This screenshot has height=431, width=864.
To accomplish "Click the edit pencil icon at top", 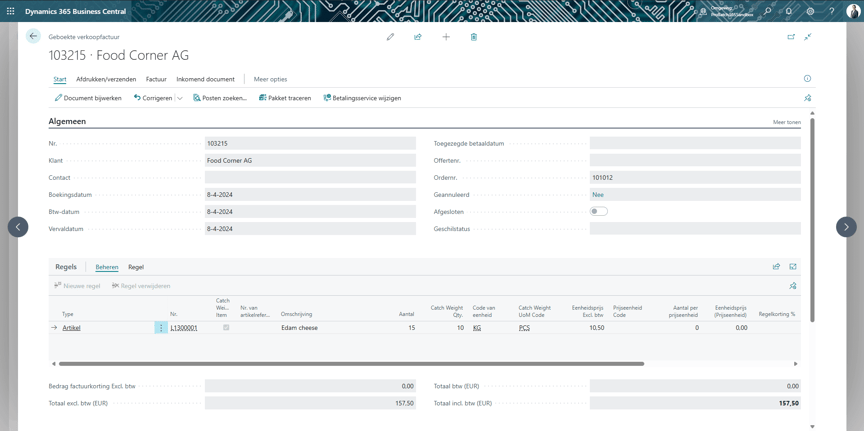I will coord(391,37).
